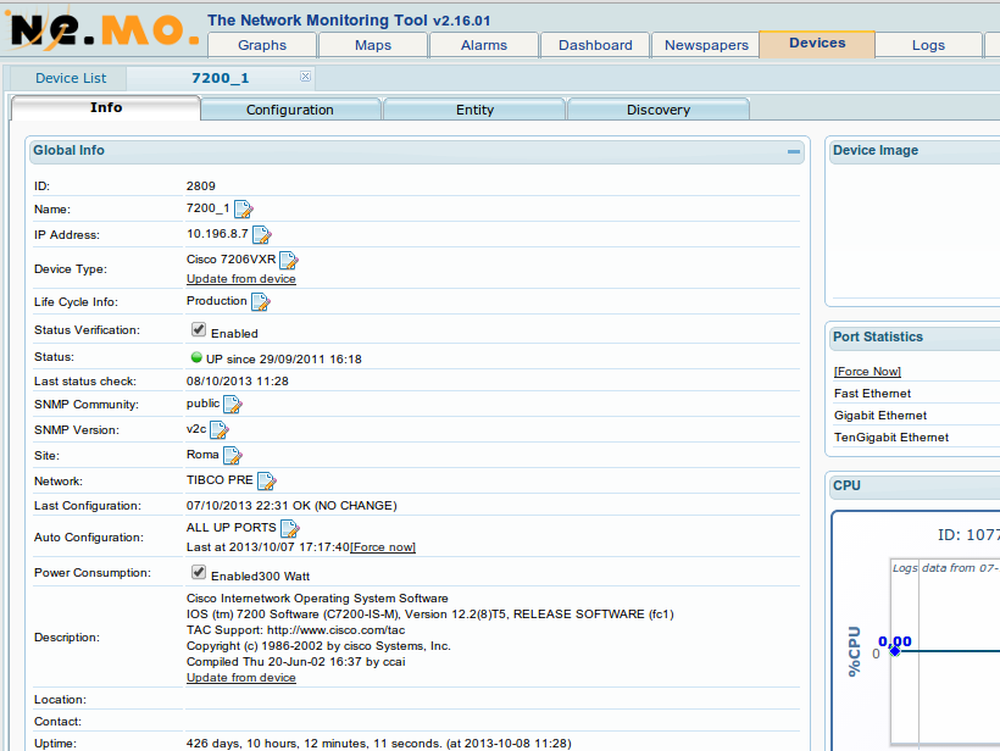The image size is (1000, 751).
Task: Edit the Network value TIBCO PRE
Action: pos(266,480)
